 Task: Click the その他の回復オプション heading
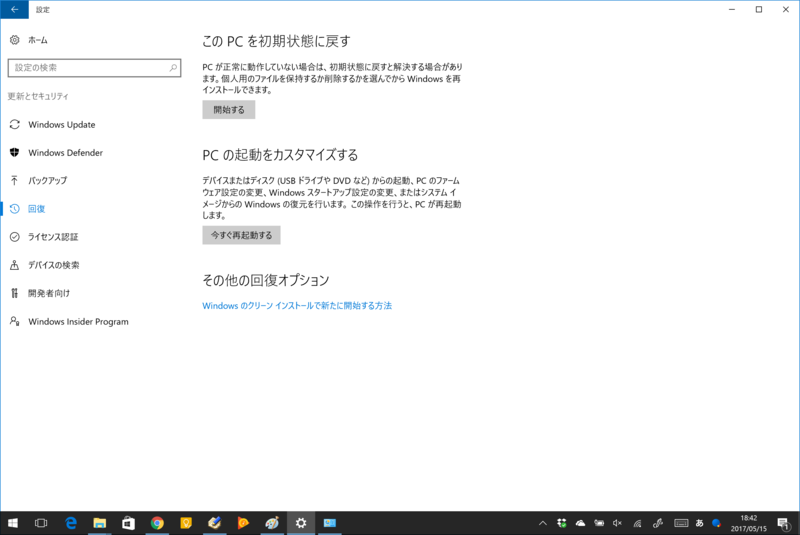pyautogui.click(x=266, y=280)
